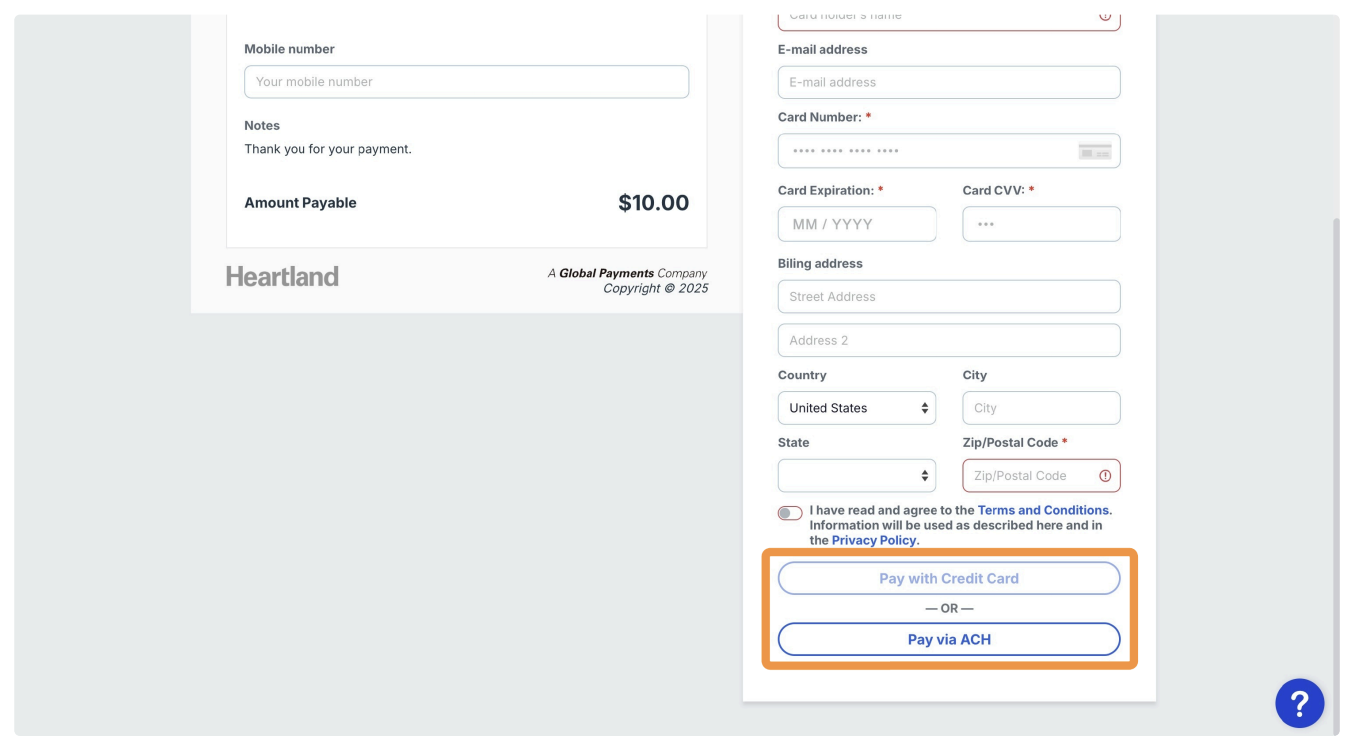Click the Card CVV input field
This screenshot has height=754, width=1356.
(1041, 224)
